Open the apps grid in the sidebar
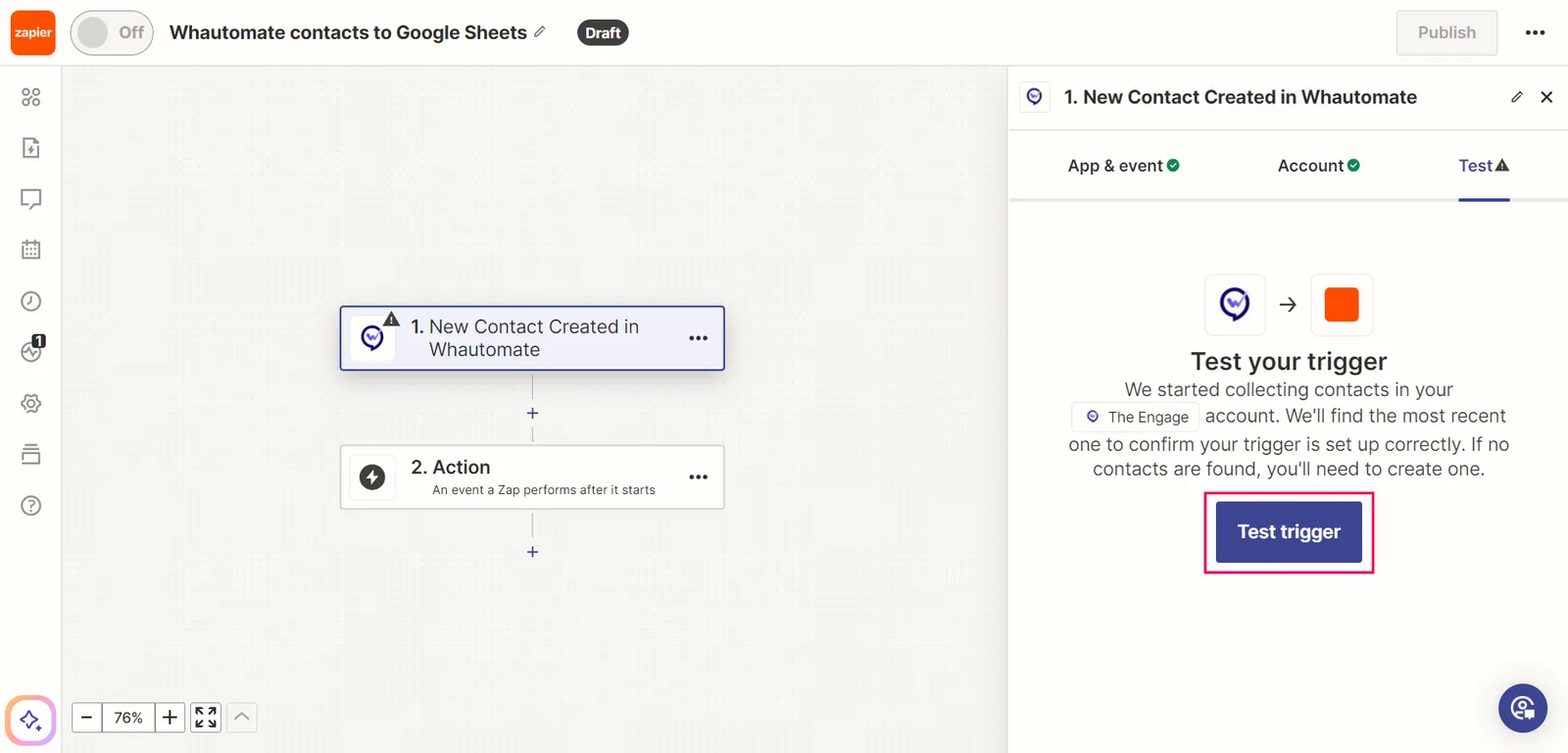 tap(31, 97)
